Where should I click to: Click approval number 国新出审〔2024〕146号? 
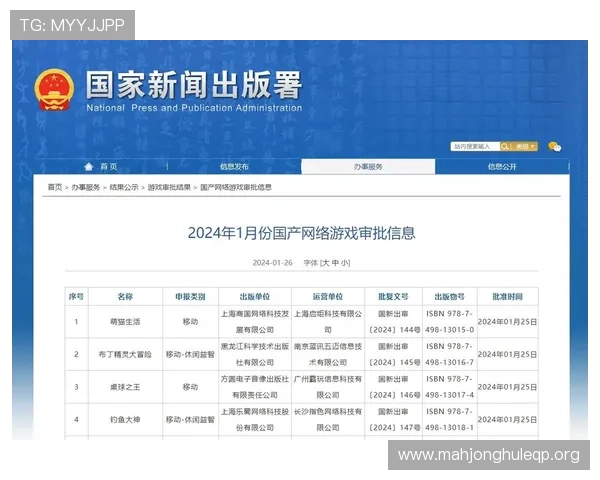393,387
